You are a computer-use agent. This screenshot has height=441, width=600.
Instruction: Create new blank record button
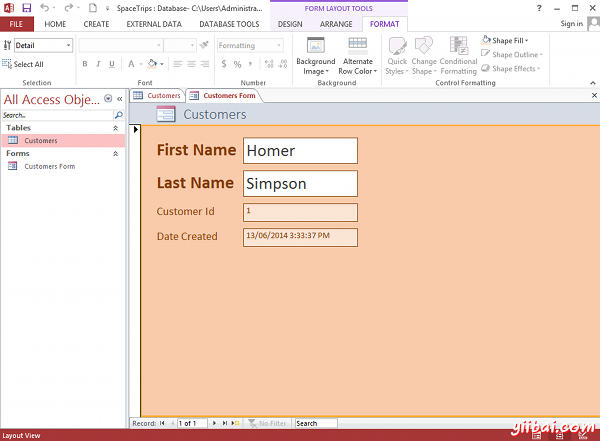pyautogui.click(x=237, y=423)
